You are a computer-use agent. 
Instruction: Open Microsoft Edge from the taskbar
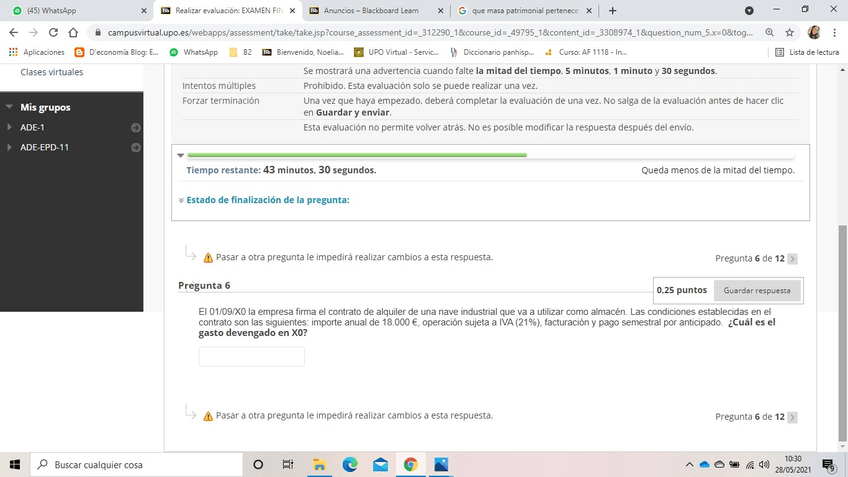(x=350, y=465)
